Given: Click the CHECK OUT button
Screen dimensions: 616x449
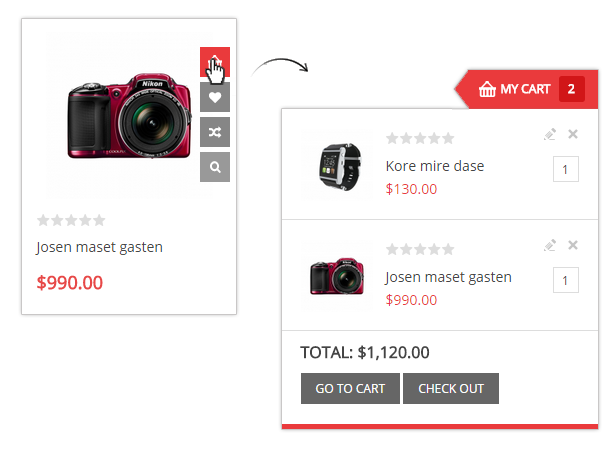Looking at the screenshot, I should [451, 389].
